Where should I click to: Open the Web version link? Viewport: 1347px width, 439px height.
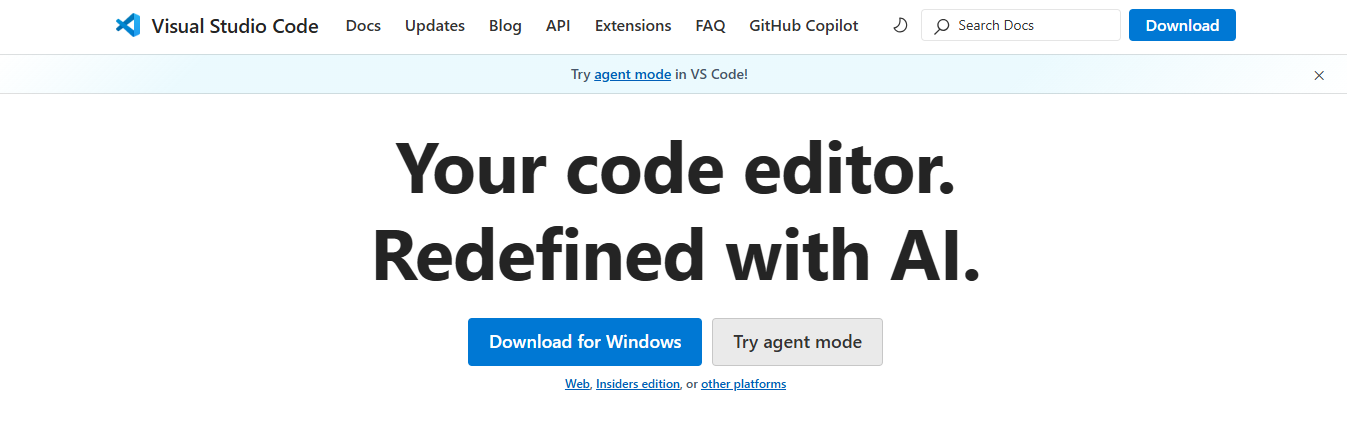coord(577,384)
